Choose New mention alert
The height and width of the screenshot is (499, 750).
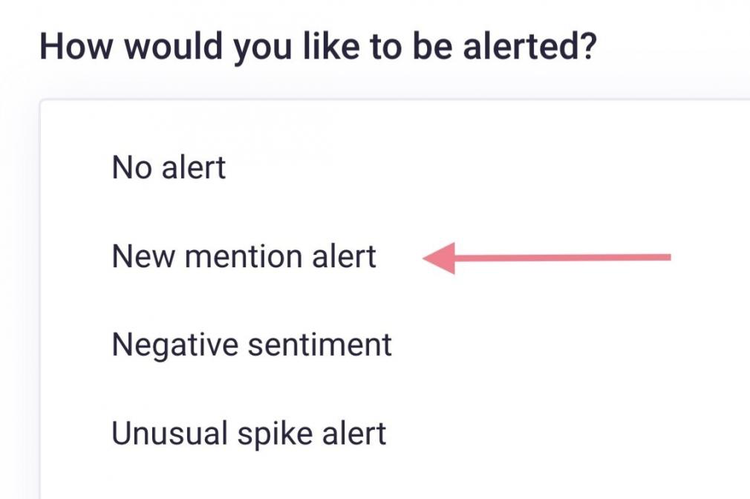244,256
